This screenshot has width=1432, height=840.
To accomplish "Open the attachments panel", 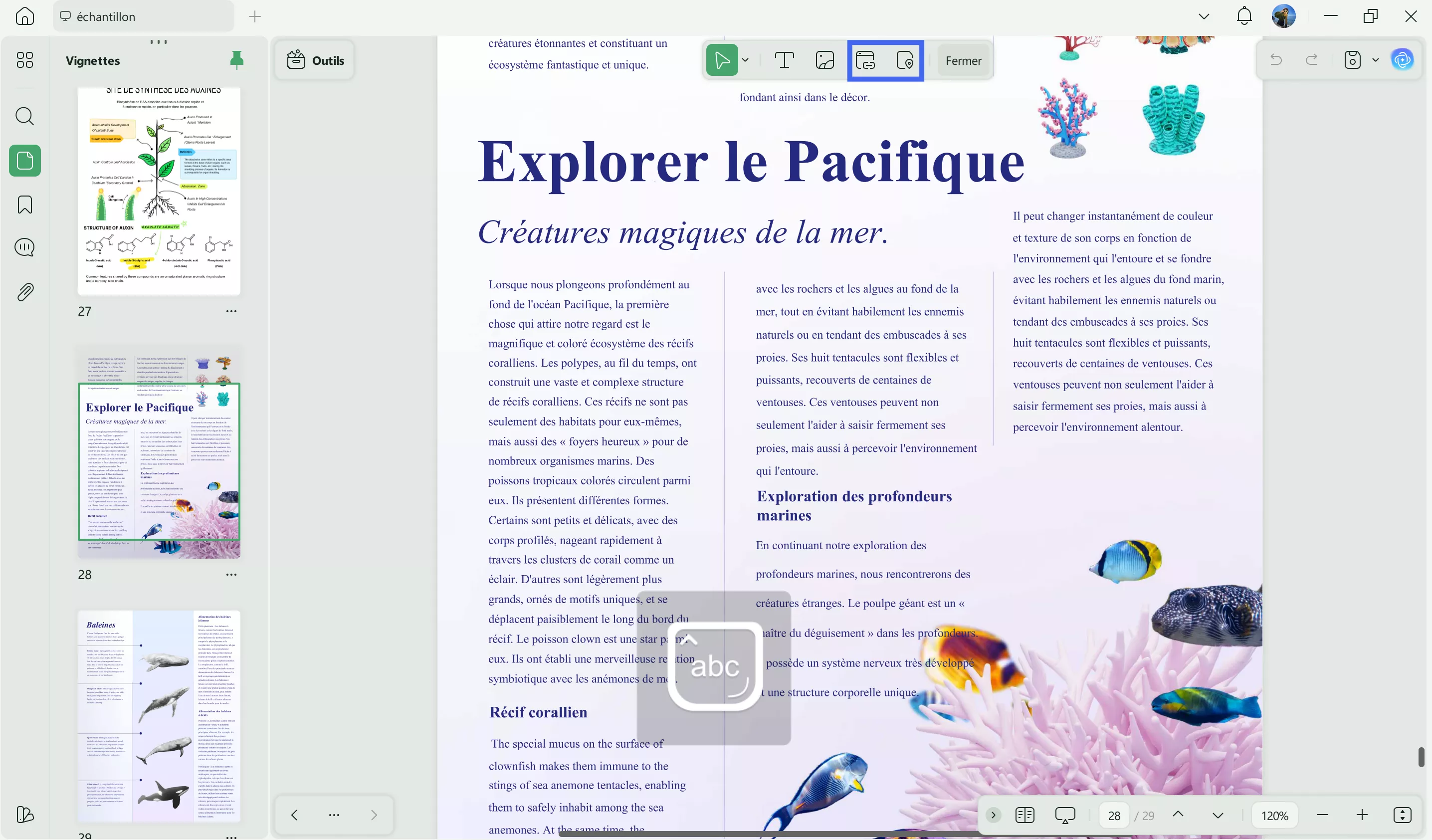I will click(x=24, y=292).
